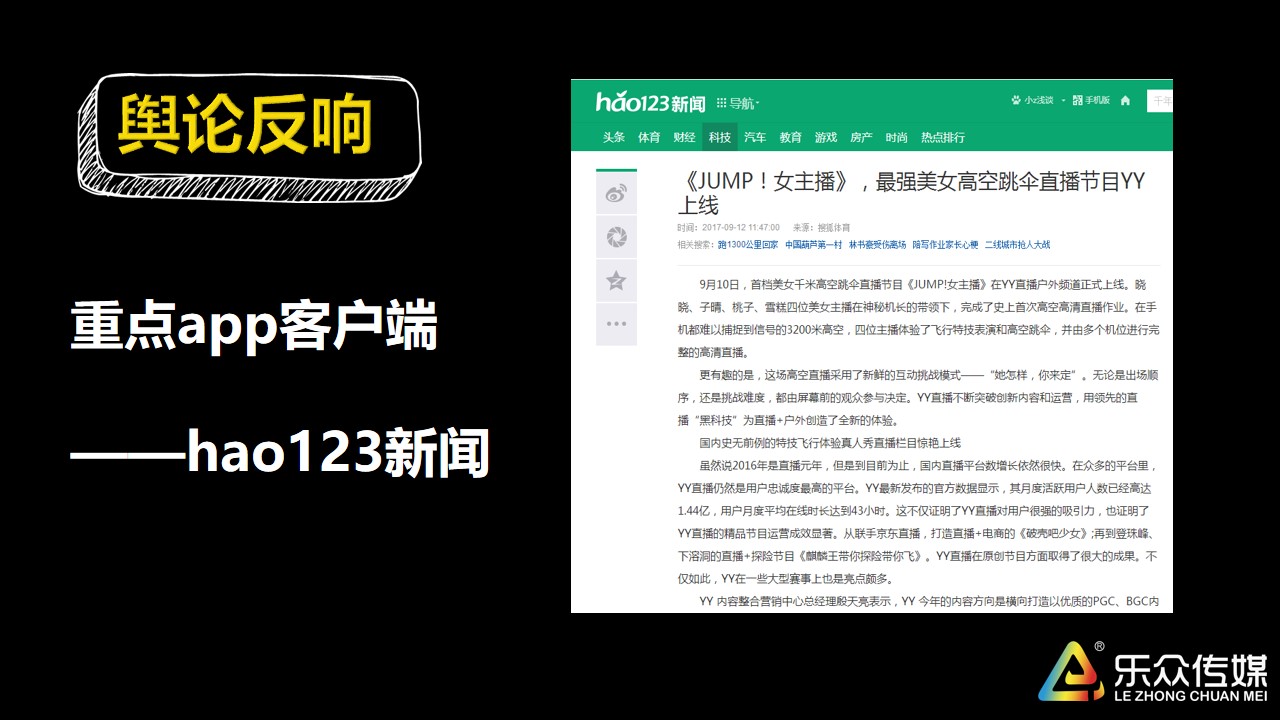1280x720 pixels.
Task: Go to homepage via the house icon
Action: (1125, 101)
